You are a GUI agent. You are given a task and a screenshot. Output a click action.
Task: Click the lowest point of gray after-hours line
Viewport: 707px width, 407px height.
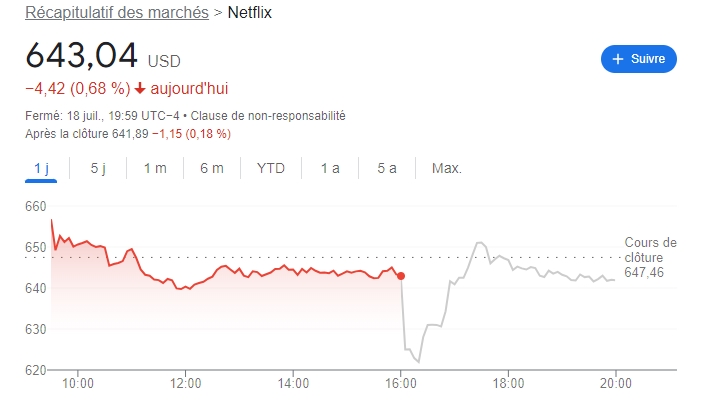point(419,361)
